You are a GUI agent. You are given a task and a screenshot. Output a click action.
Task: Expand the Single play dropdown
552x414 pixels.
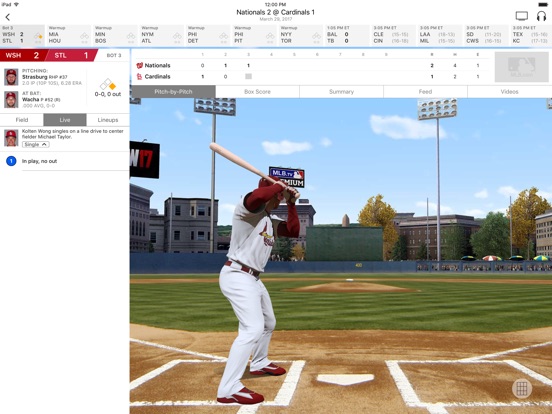pyautogui.click(x=36, y=144)
